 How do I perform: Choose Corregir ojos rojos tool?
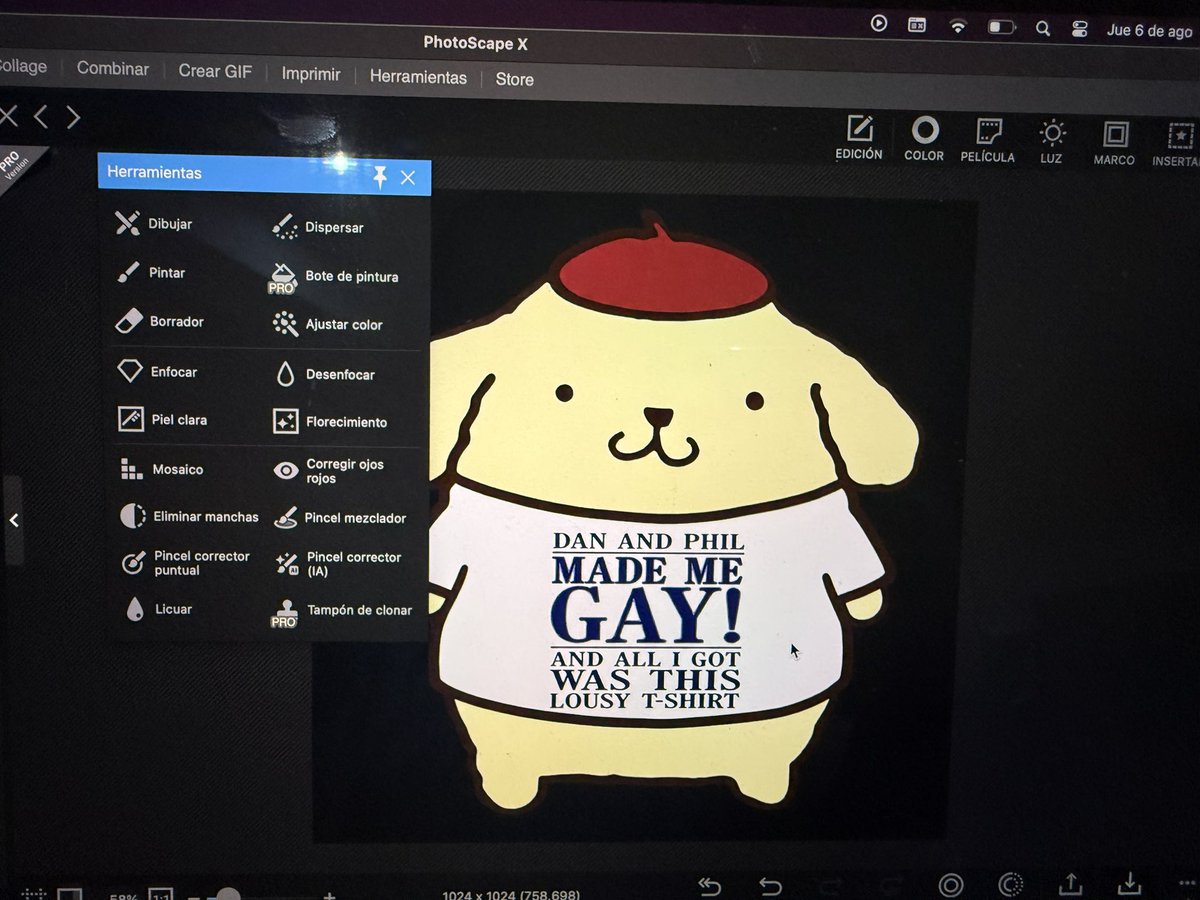click(x=329, y=471)
